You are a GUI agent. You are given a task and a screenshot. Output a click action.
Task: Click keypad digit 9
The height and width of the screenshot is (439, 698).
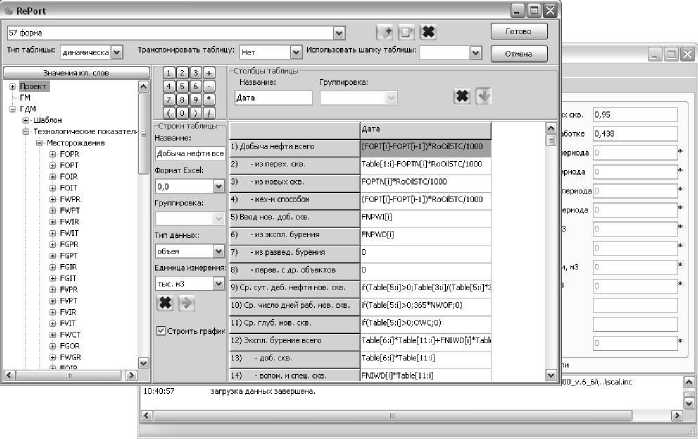click(196, 100)
